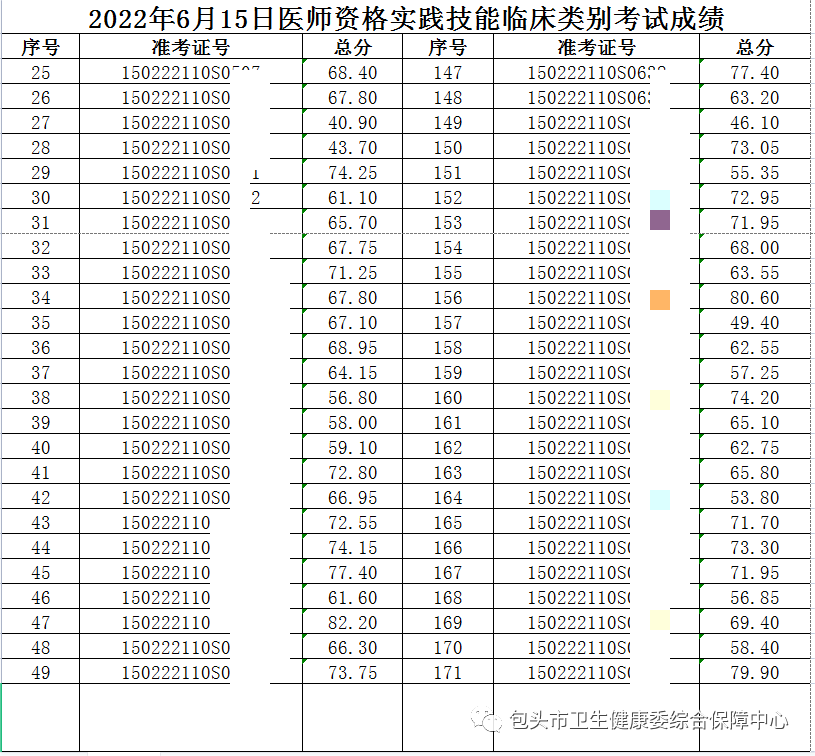Click score cell 74.15
The height and width of the screenshot is (756, 815).
(x=352, y=547)
